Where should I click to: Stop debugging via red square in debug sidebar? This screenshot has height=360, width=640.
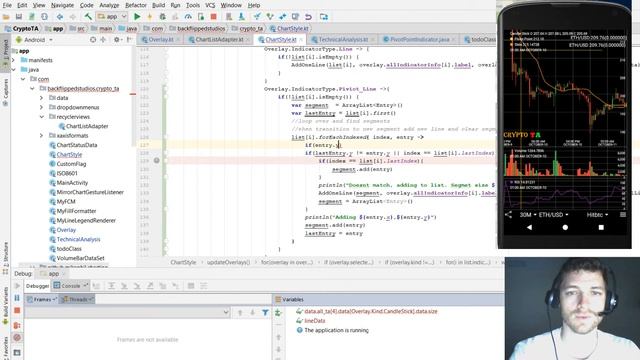point(17,311)
